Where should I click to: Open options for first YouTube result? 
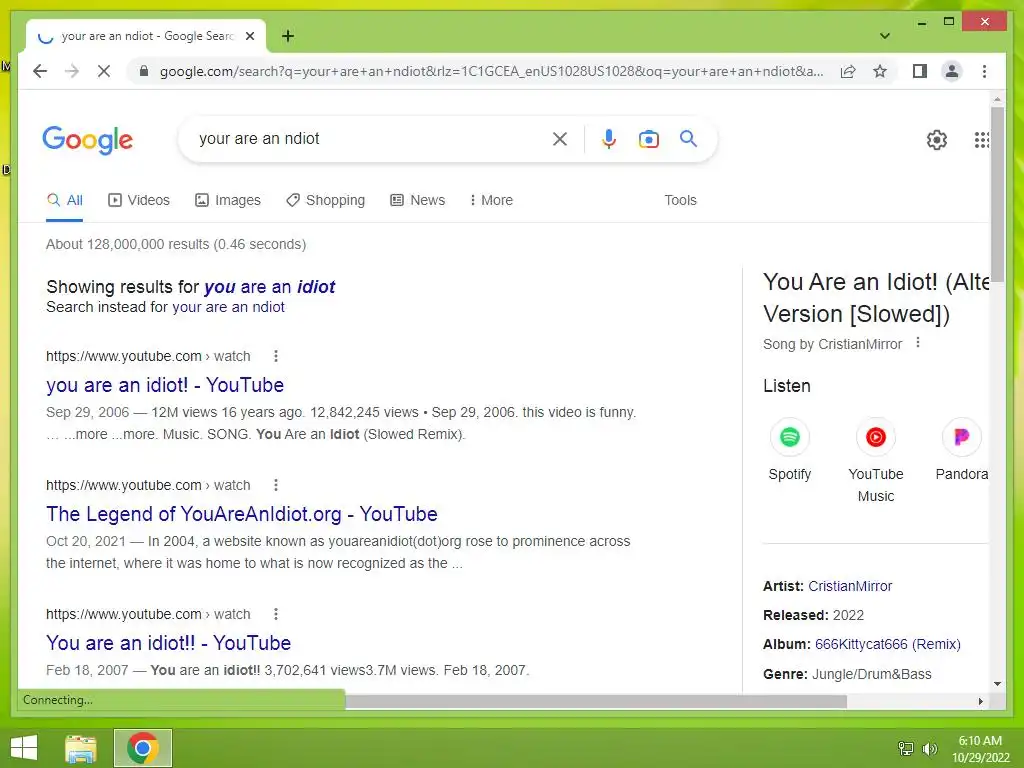[276, 356]
